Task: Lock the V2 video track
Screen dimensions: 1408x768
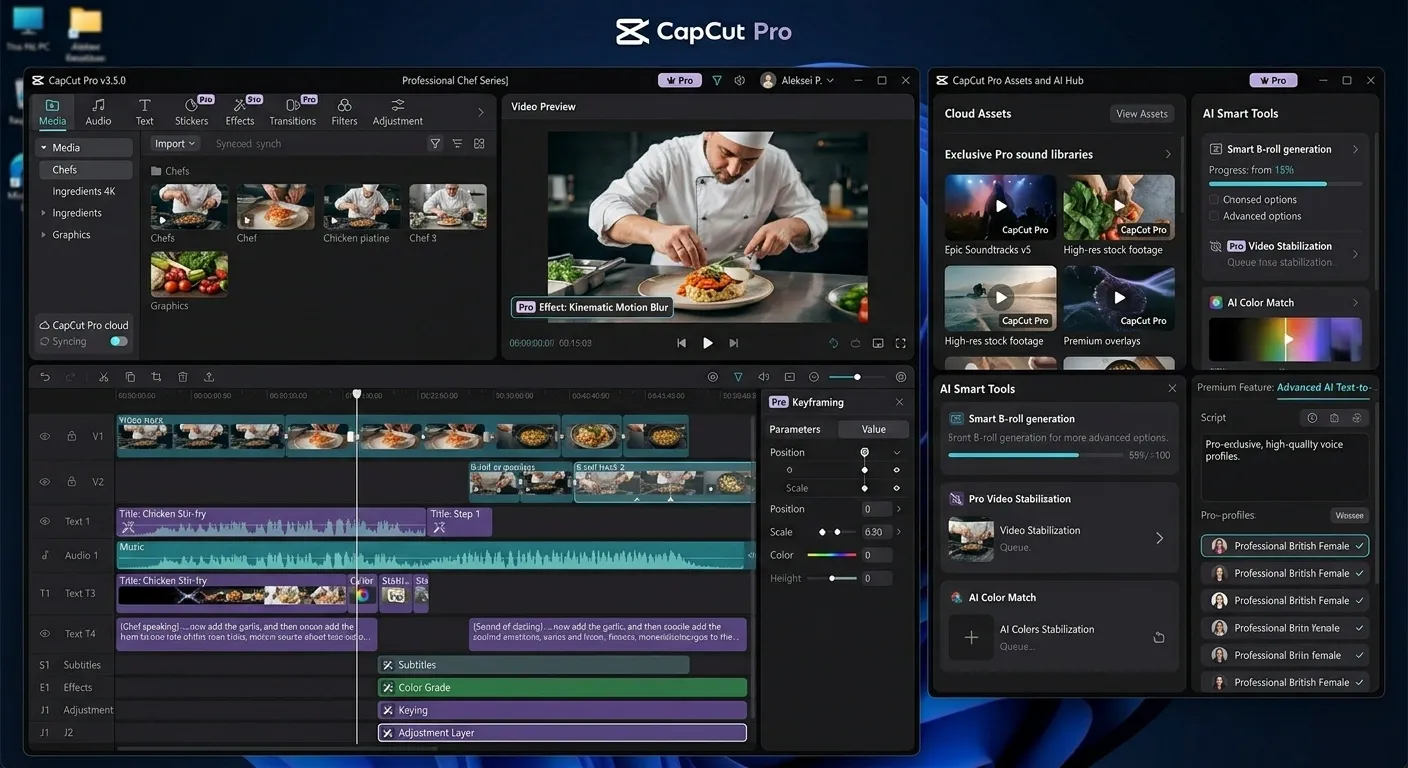Action: 71,482
